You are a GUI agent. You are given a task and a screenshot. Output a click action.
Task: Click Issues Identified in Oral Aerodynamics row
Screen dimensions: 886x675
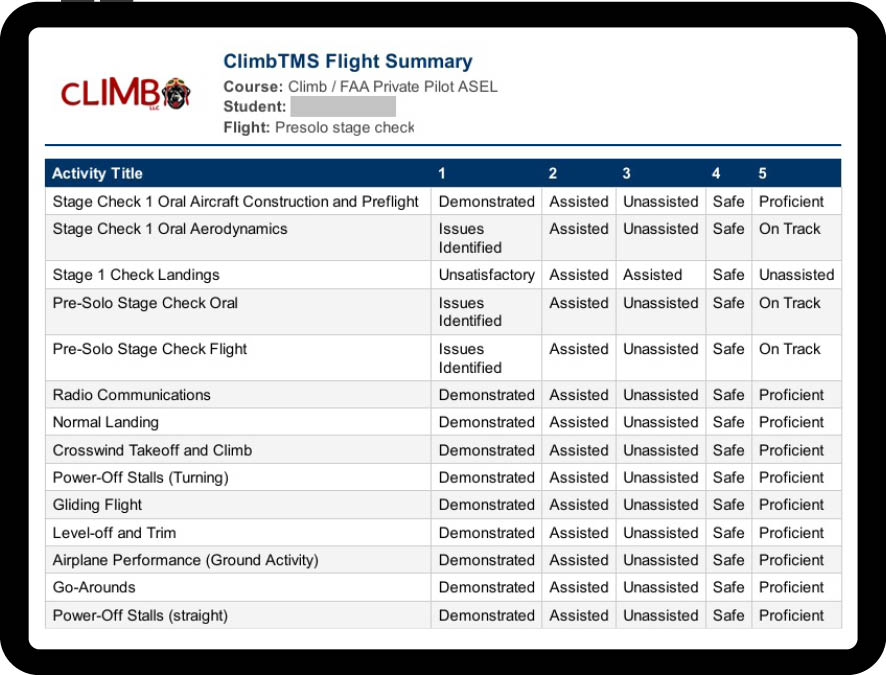[470, 238]
